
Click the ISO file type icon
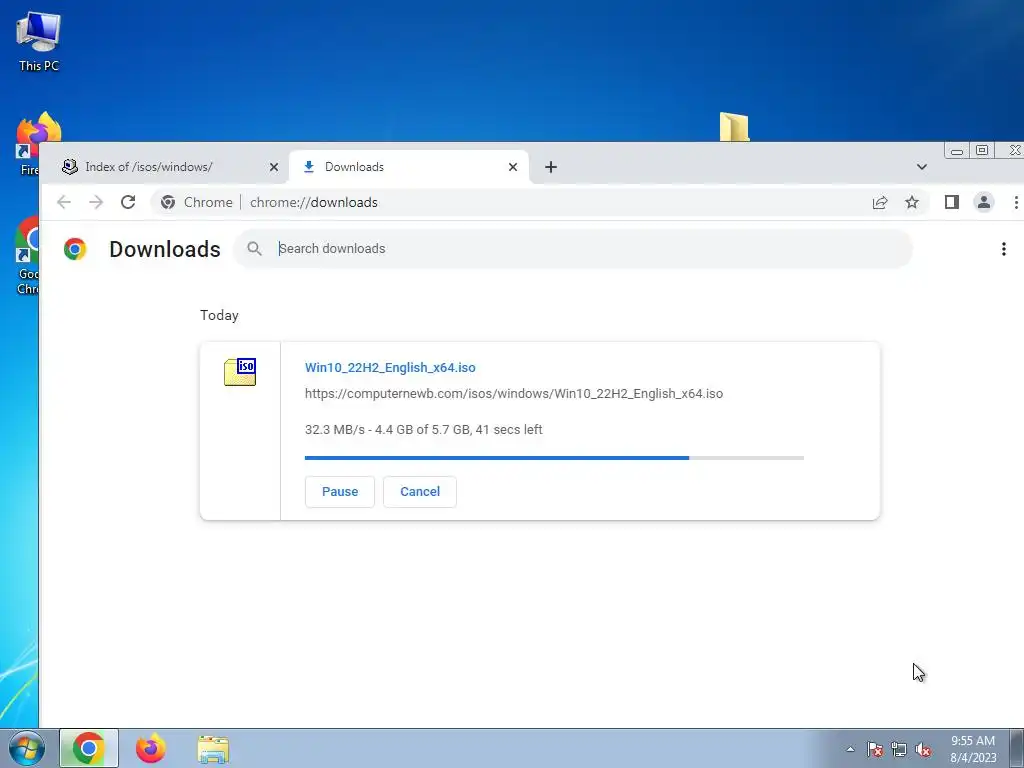pos(240,372)
